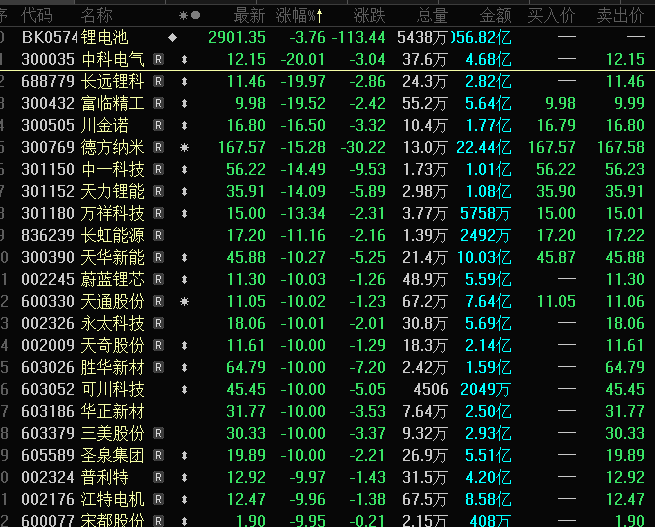655x527 pixels.
Task: Select stock name 天奇股份
Action: coord(113,345)
